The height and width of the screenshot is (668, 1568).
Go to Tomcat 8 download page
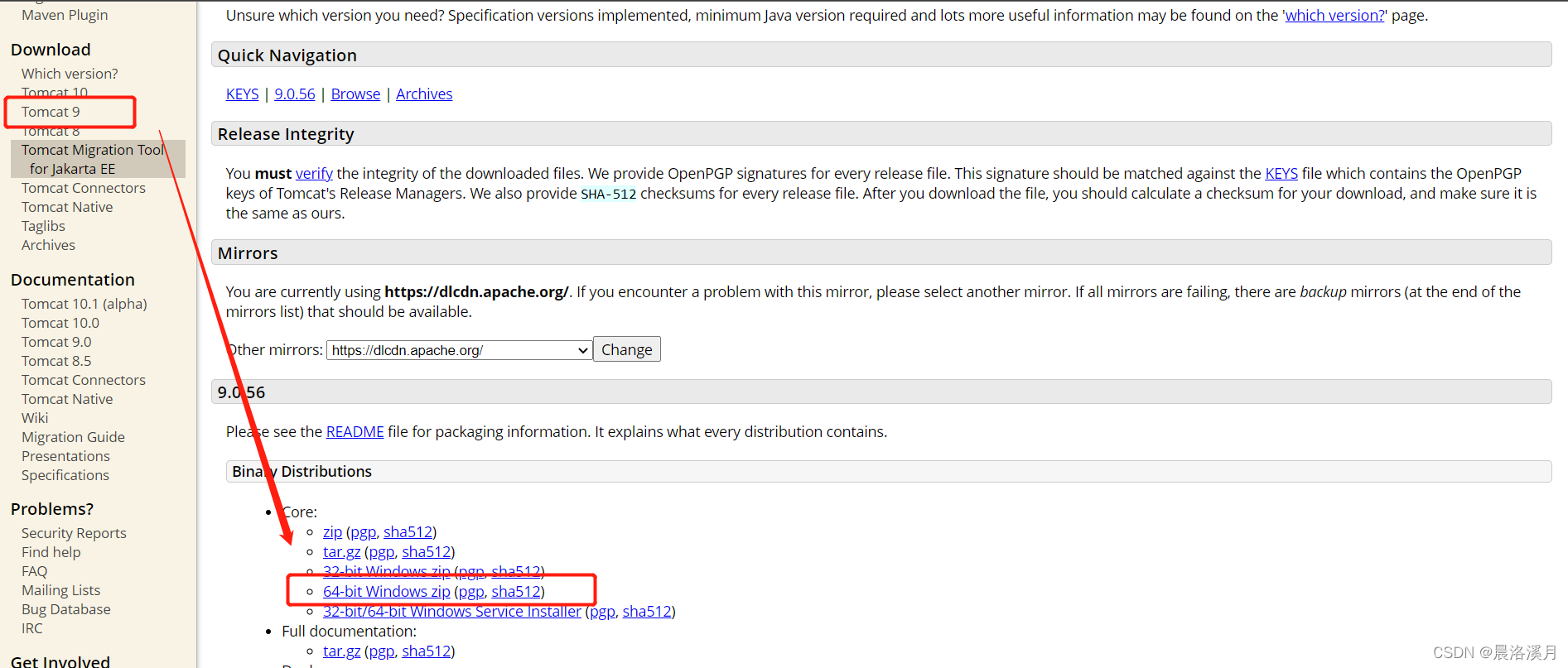click(51, 131)
